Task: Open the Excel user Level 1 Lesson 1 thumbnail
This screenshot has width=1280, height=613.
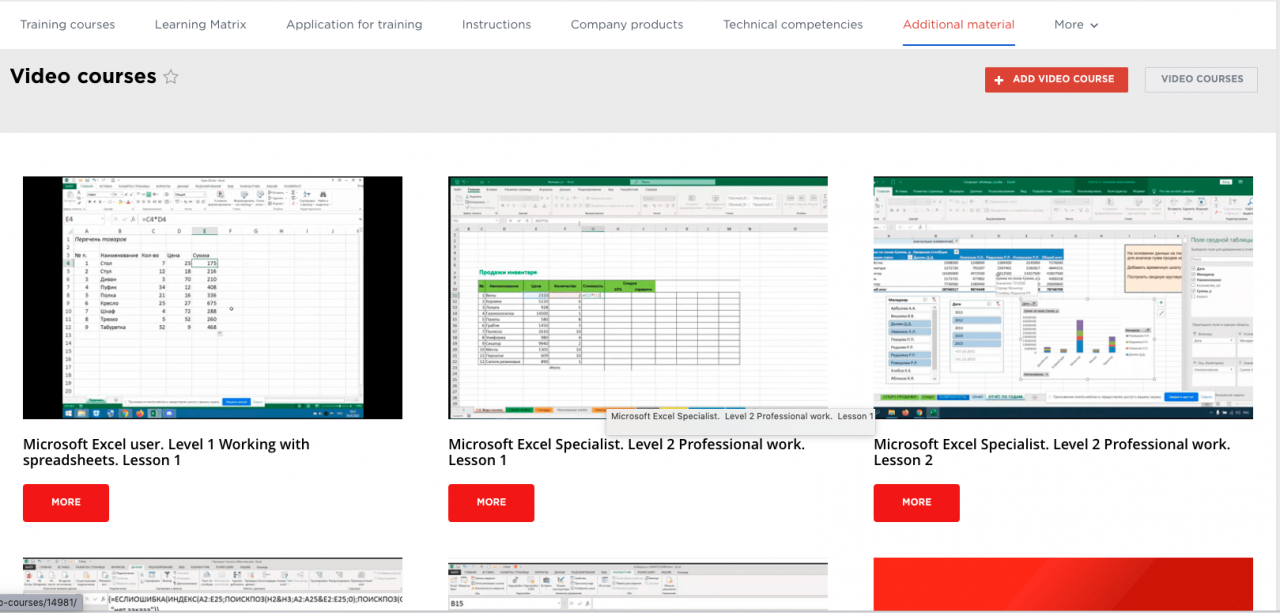Action: point(212,298)
